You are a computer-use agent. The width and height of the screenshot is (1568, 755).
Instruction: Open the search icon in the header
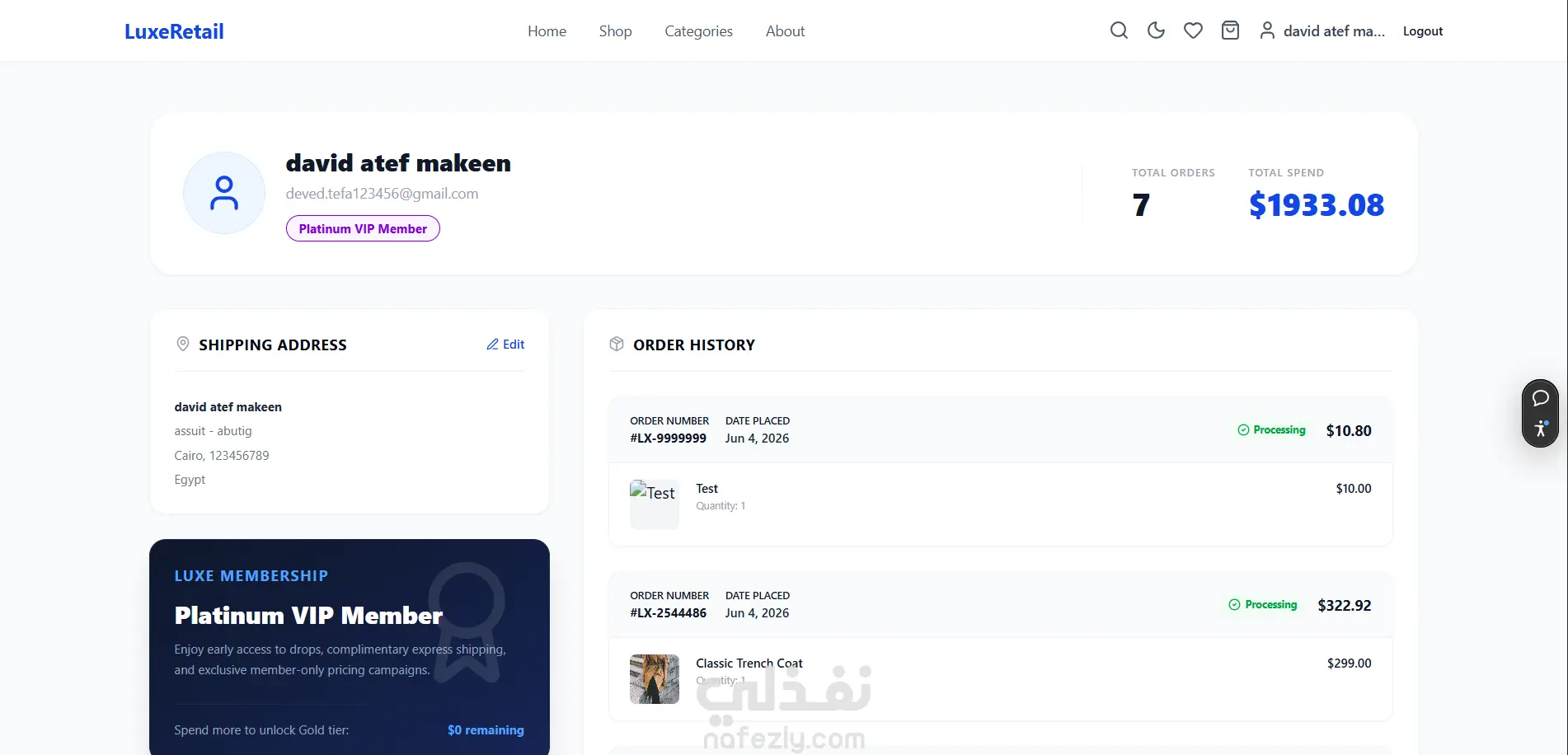click(1119, 30)
